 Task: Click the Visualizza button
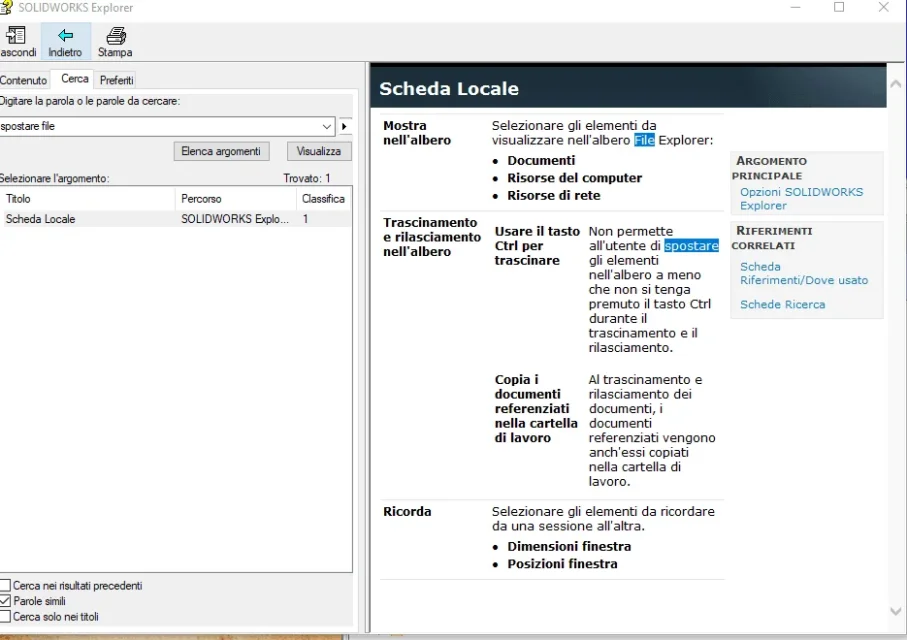(319, 151)
